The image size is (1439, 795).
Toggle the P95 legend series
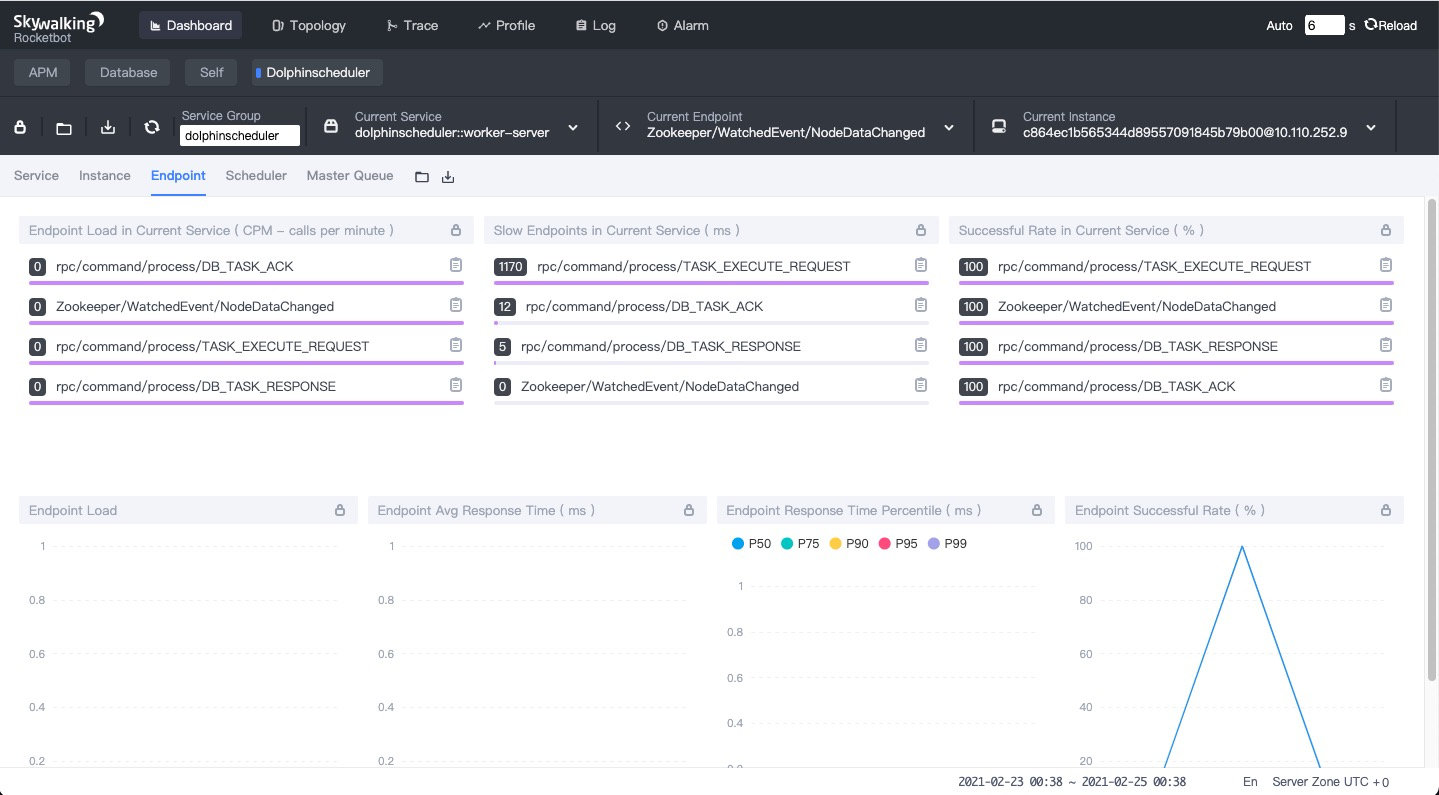pyautogui.click(x=897, y=544)
